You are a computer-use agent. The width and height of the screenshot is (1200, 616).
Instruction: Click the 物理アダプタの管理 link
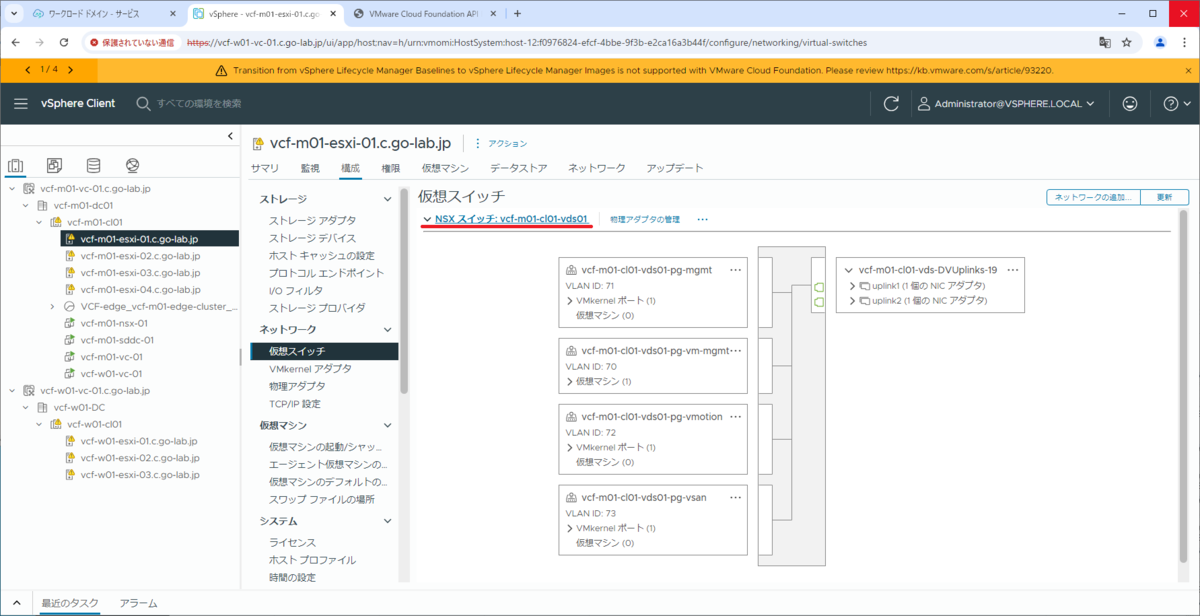(x=645, y=219)
